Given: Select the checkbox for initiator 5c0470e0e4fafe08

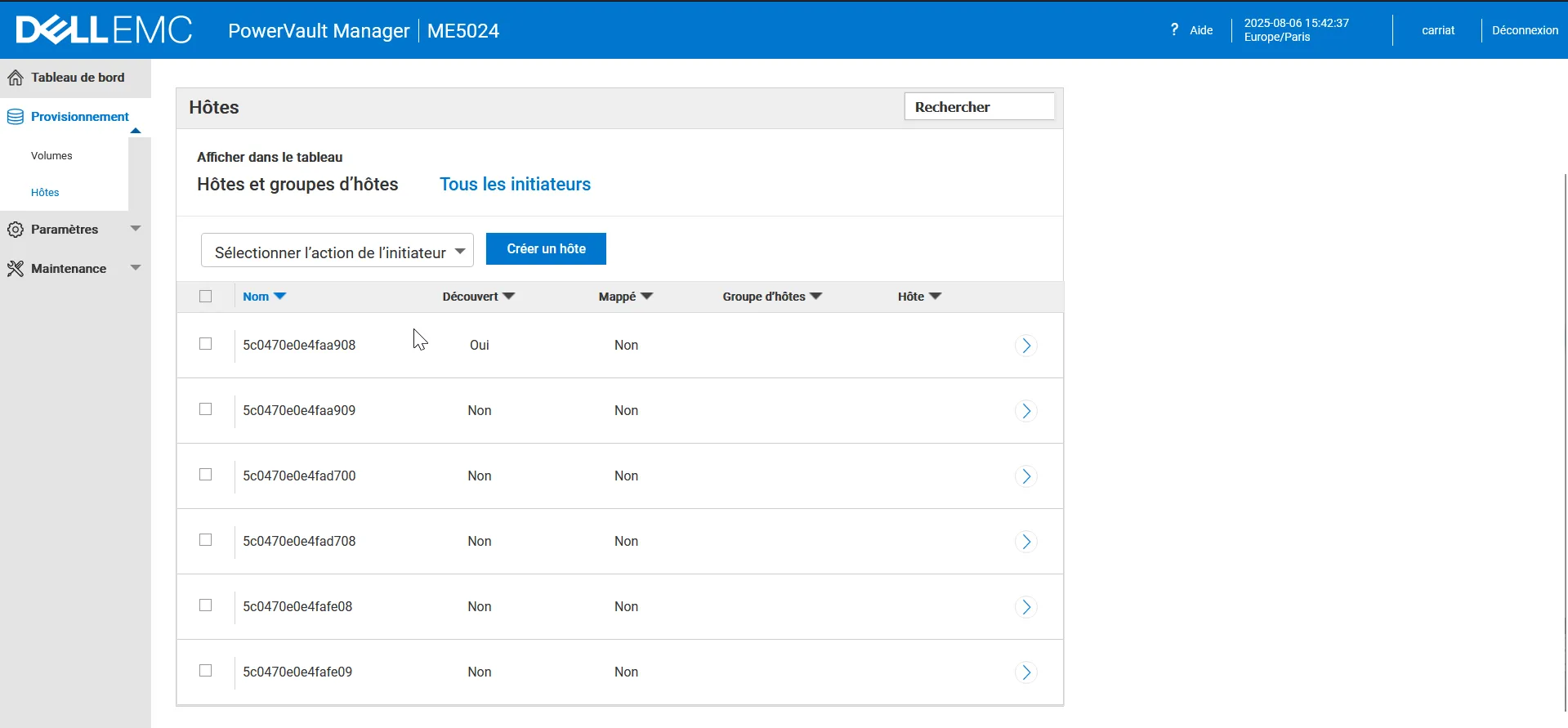Looking at the screenshot, I should click(206, 605).
